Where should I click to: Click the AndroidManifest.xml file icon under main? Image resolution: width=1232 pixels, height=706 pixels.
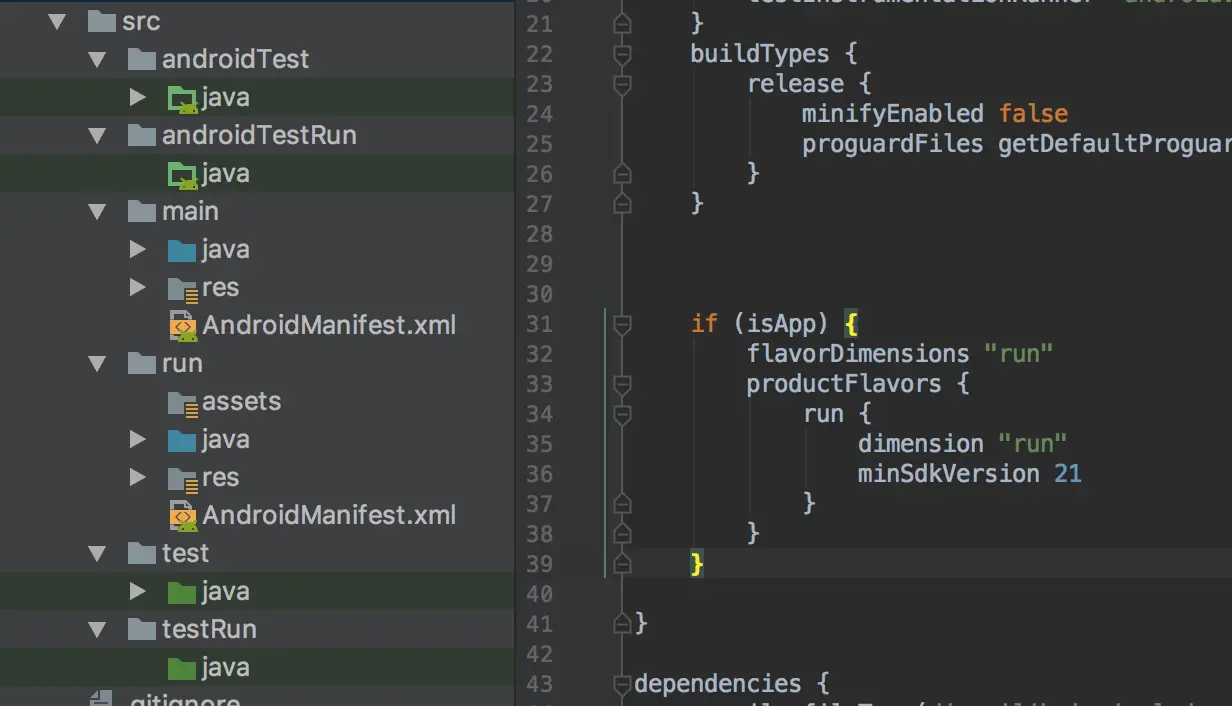point(182,325)
